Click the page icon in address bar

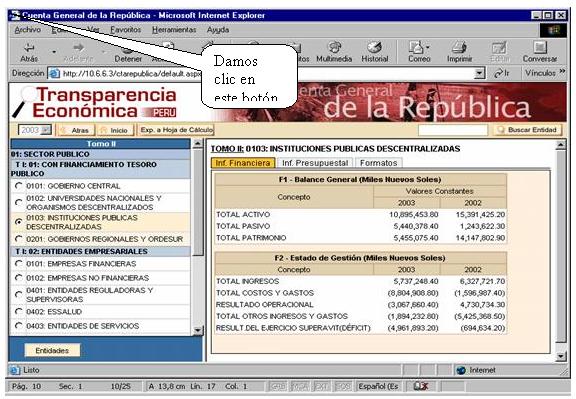click(x=54, y=73)
